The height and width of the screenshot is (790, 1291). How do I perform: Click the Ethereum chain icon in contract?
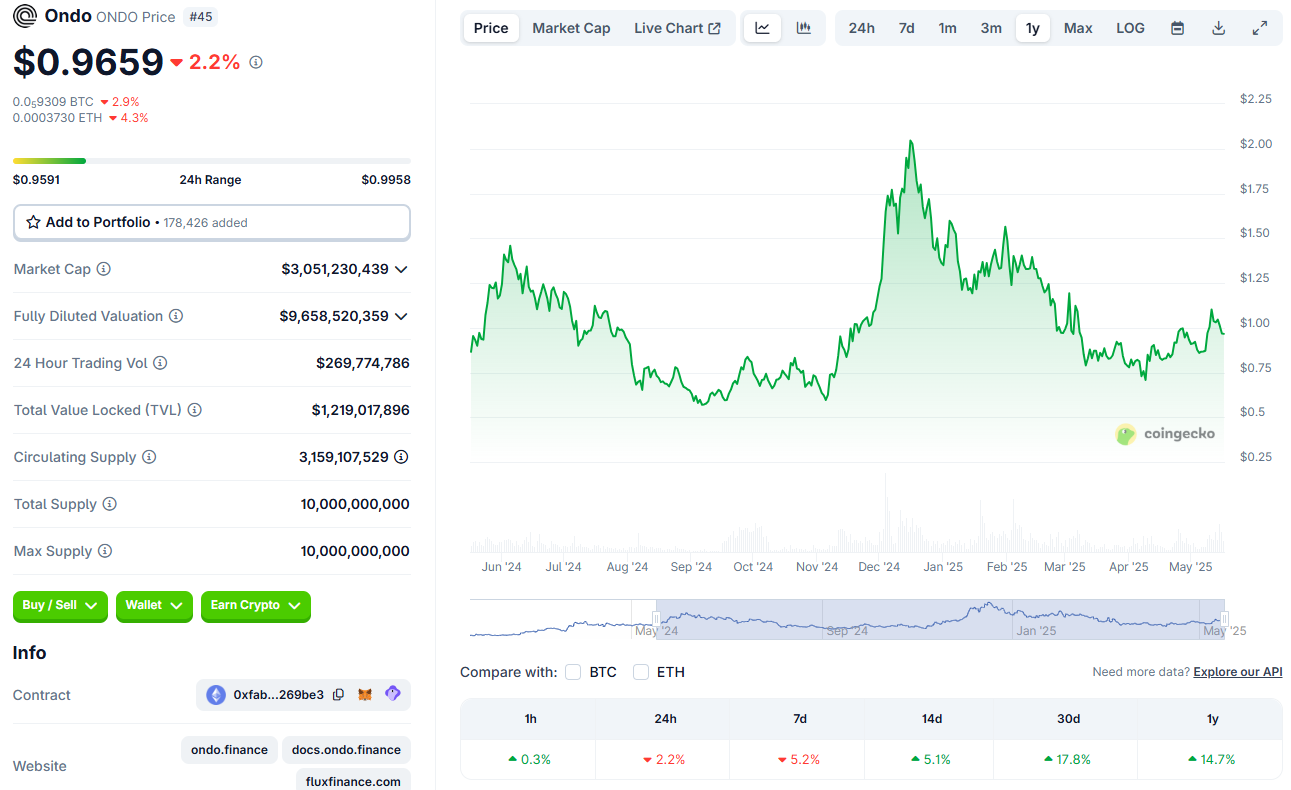[x=216, y=695]
